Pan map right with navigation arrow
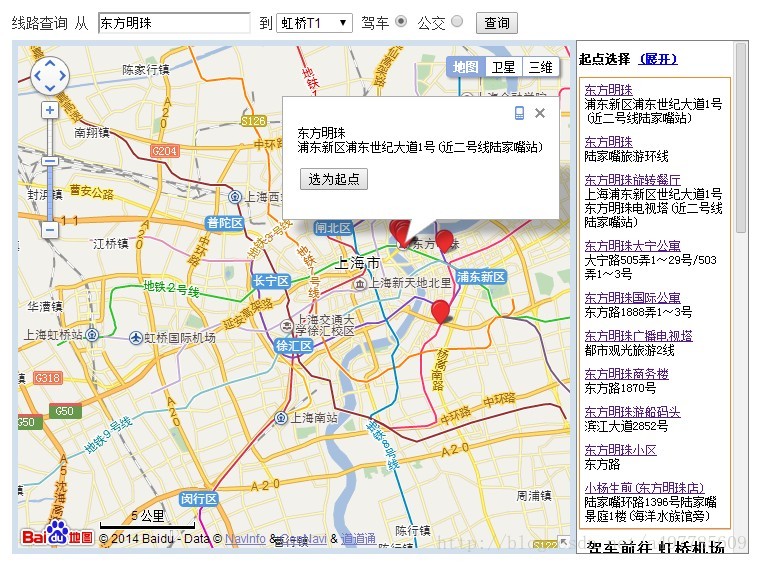The height and width of the screenshot is (563, 758). point(62,76)
